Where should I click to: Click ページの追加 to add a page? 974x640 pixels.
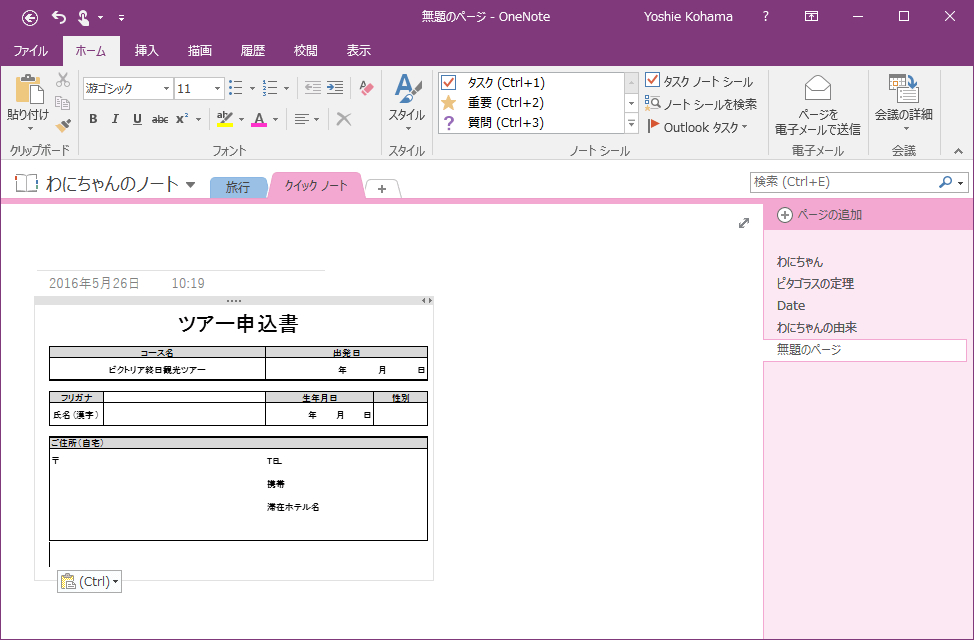[x=819, y=215]
